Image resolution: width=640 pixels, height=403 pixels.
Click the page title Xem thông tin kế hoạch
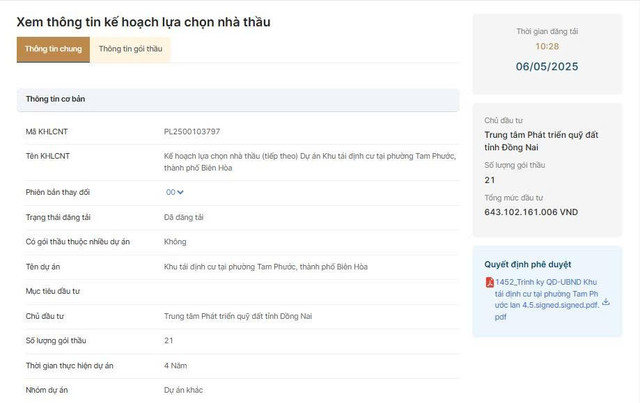[x=143, y=22]
